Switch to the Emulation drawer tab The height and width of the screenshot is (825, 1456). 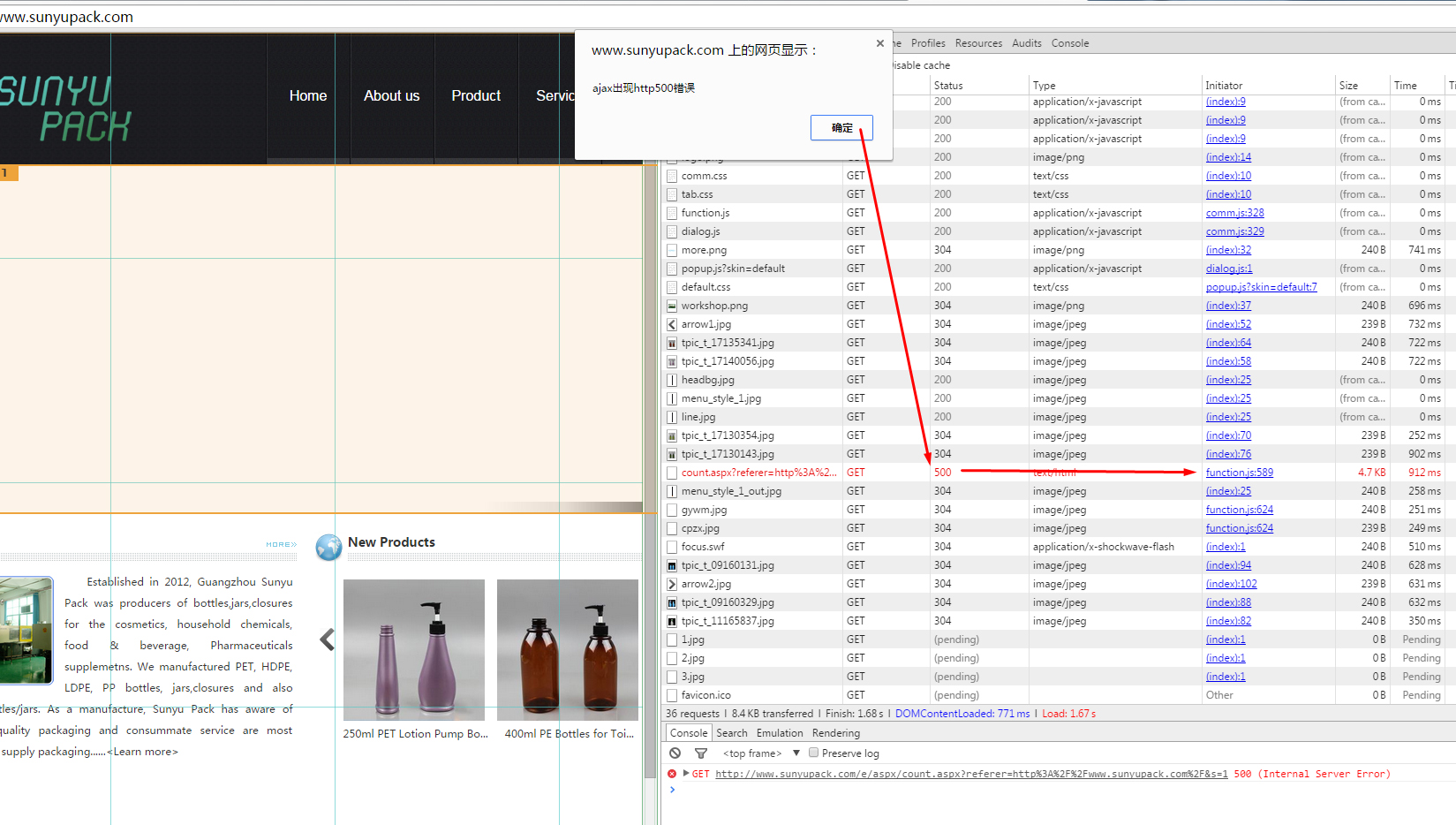779,733
